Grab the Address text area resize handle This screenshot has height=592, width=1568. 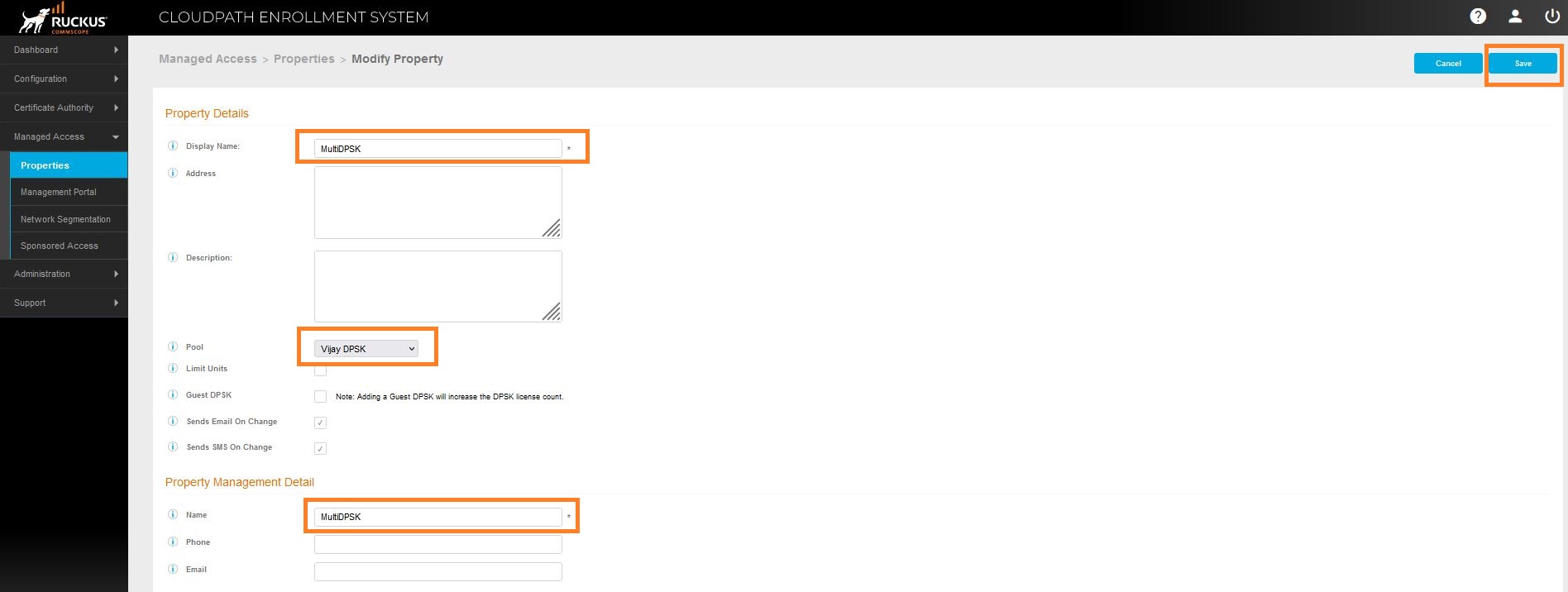pyautogui.click(x=552, y=228)
